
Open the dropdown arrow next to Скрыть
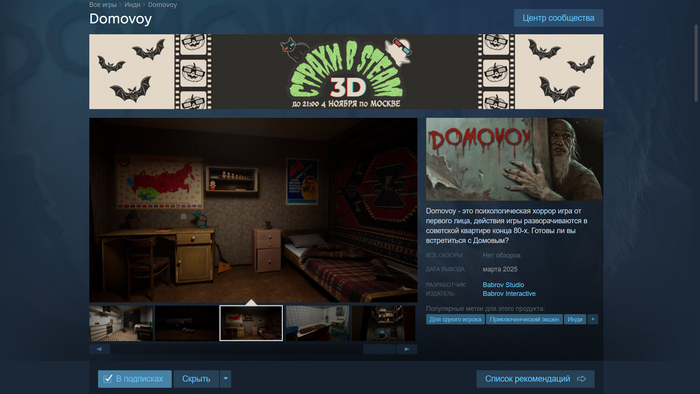pyautogui.click(x=225, y=379)
